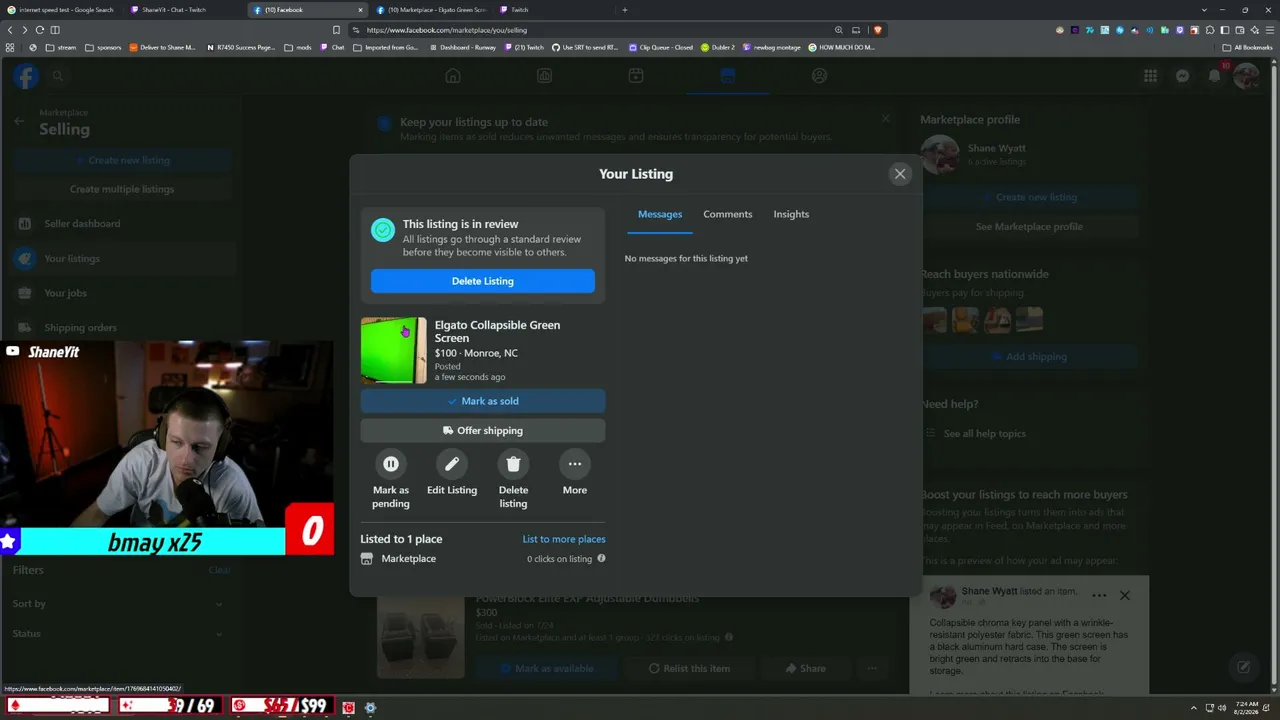Click the address bar URL field
Screen dimensions: 1280x720
(x=590, y=30)
